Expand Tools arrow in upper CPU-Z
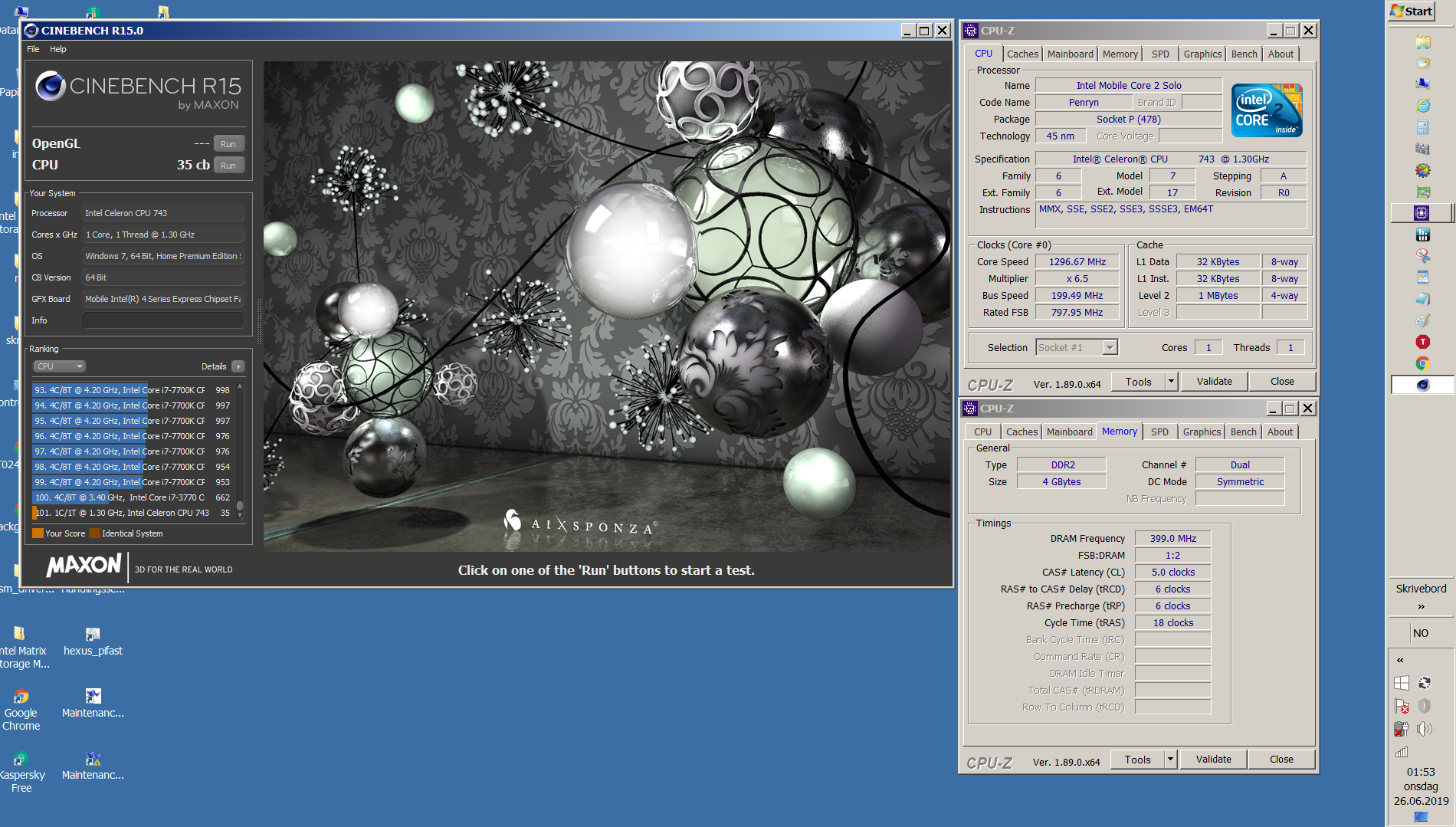 (1171, 381)
